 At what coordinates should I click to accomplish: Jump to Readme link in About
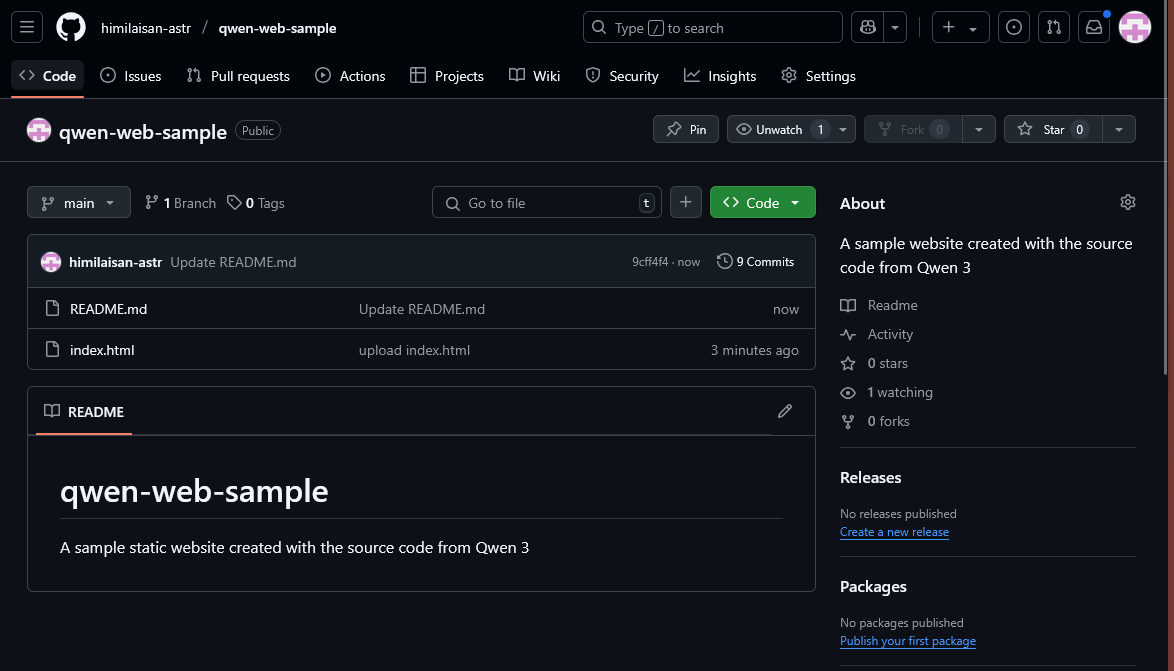(879, 306)
